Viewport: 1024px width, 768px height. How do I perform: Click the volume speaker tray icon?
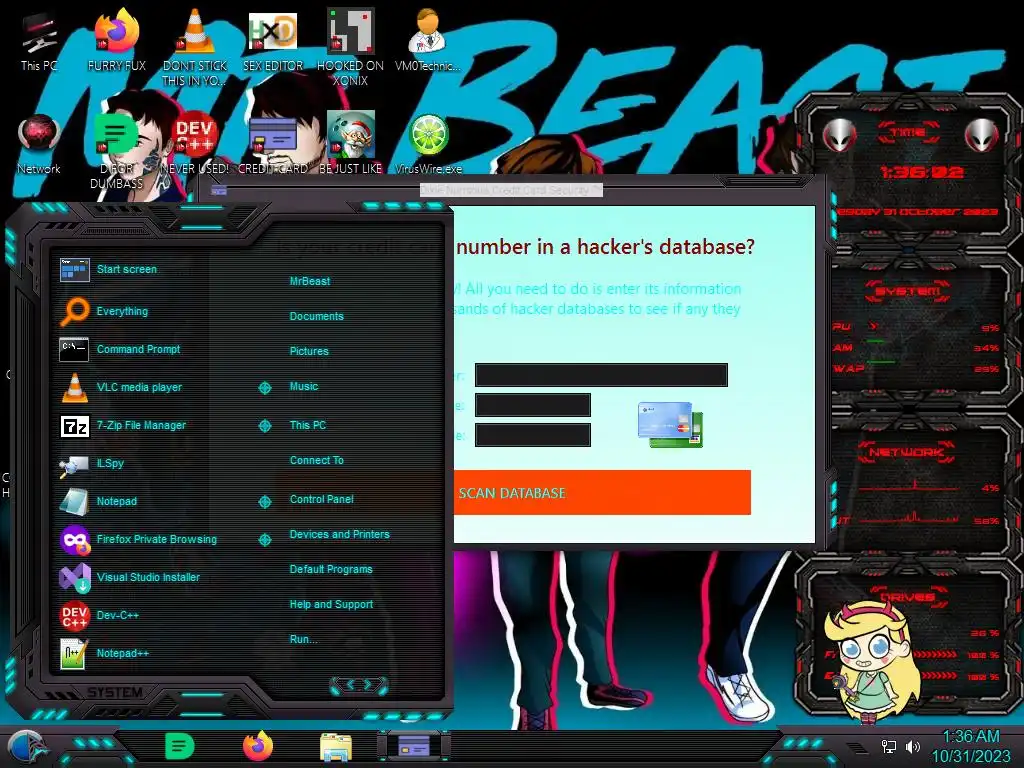(x=912, y=746)
